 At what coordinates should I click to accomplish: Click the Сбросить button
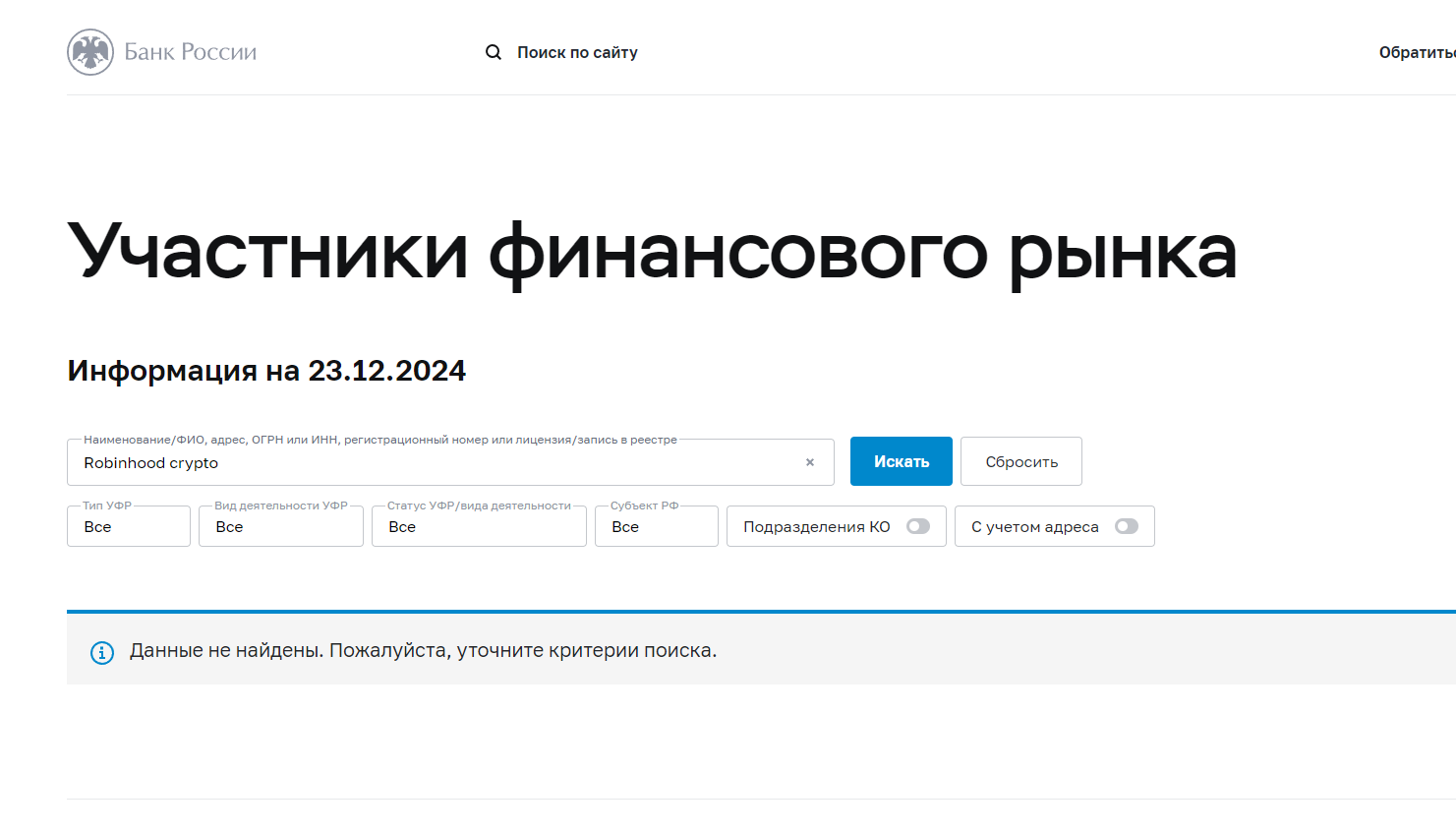click(1021, 461)
